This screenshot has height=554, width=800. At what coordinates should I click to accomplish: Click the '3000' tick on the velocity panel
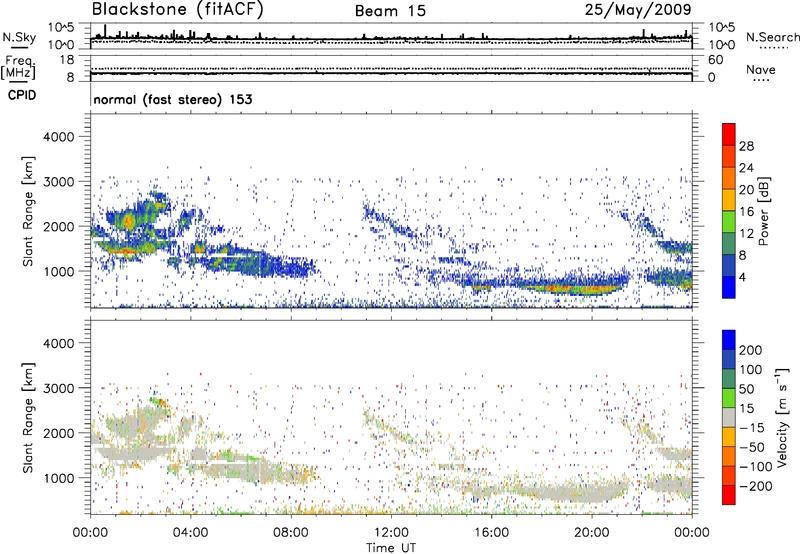click(58, 388)
